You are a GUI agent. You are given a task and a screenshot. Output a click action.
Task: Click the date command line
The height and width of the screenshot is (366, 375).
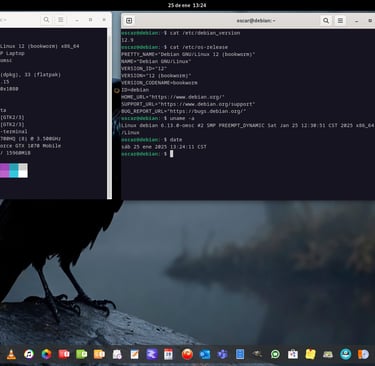(152, 140)
